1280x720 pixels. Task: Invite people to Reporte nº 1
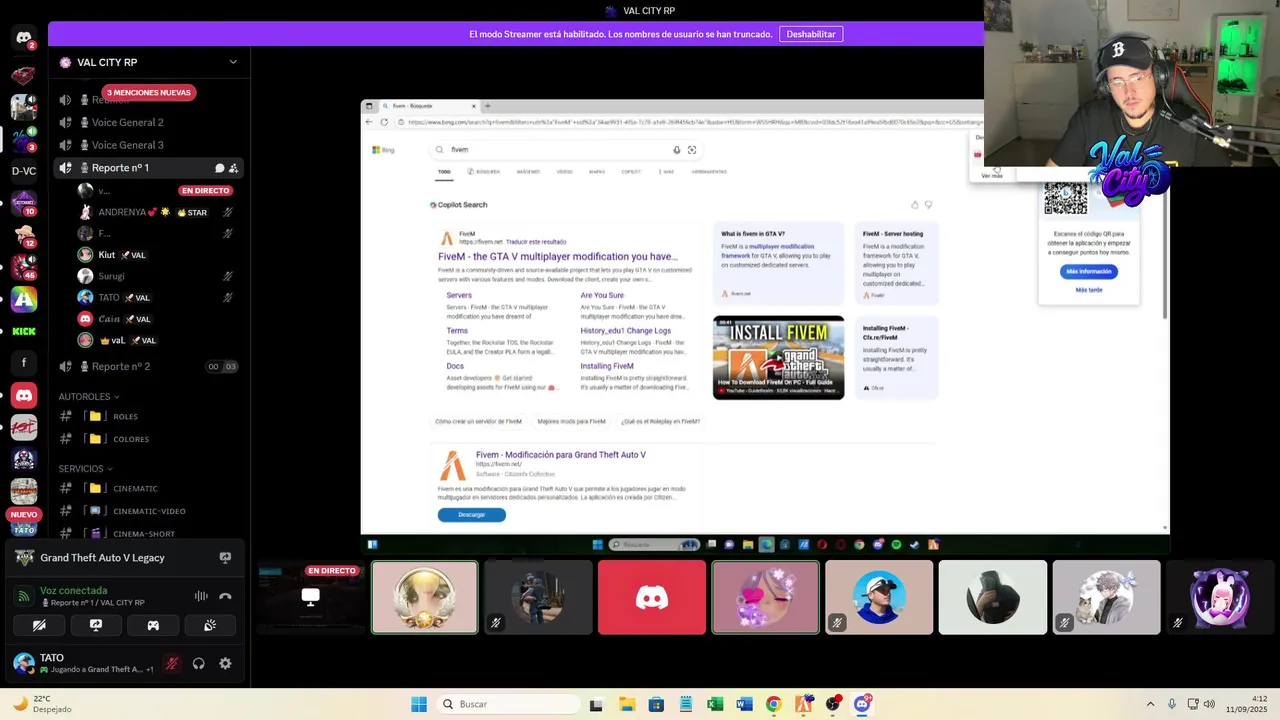click(233, 168)
